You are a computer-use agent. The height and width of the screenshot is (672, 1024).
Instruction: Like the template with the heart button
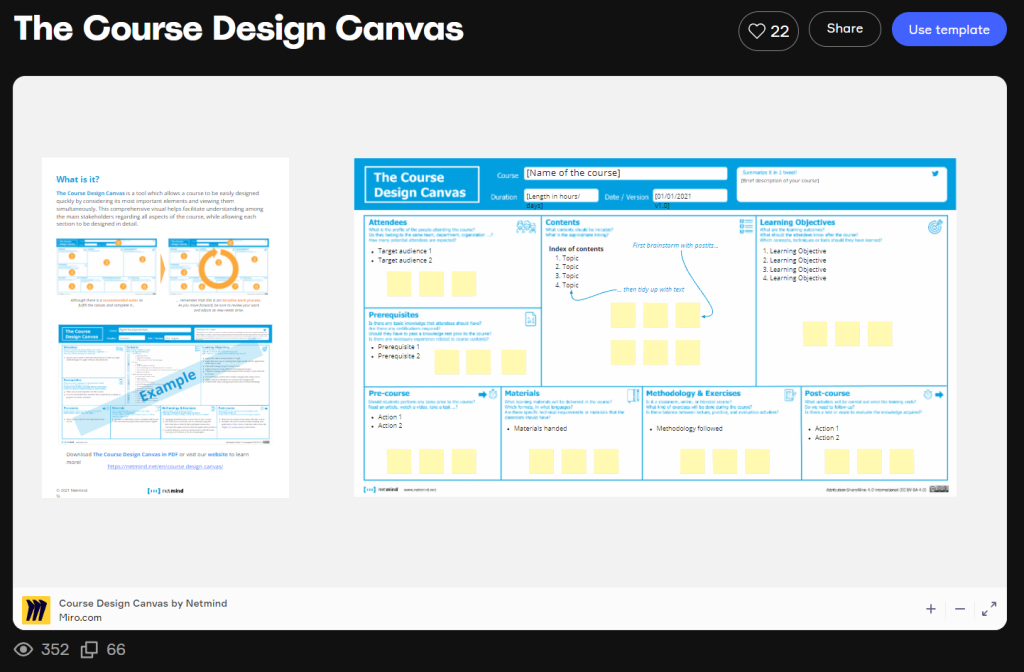768,30
